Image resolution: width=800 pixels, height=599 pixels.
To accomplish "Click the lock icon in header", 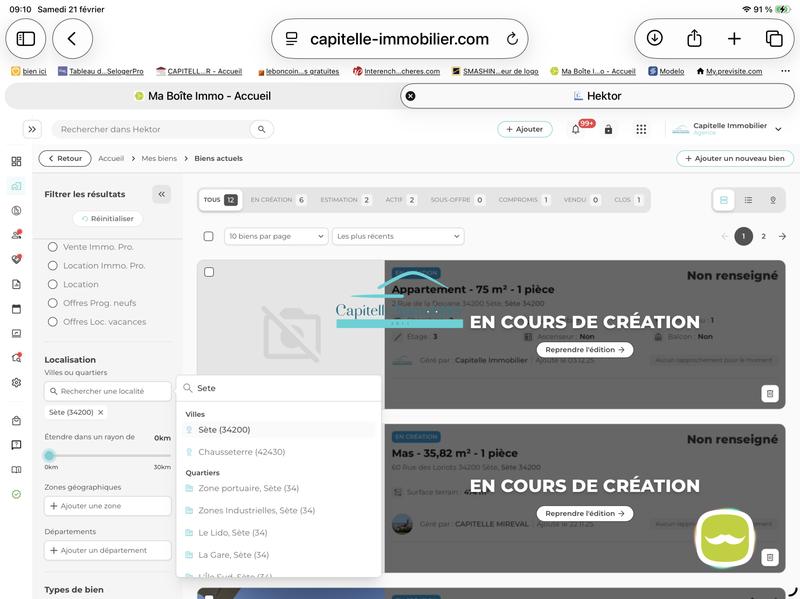I will coord(608,129).
